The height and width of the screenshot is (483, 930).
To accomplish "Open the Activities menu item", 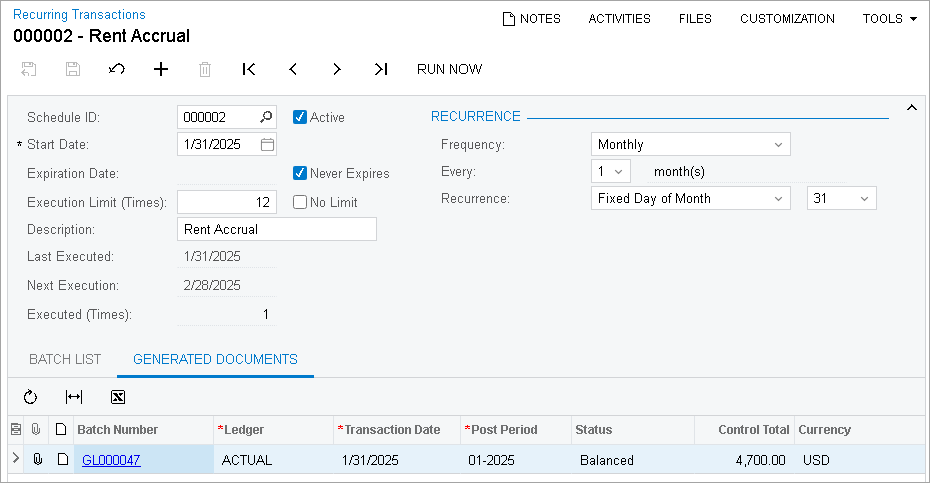I will [619, 19].
